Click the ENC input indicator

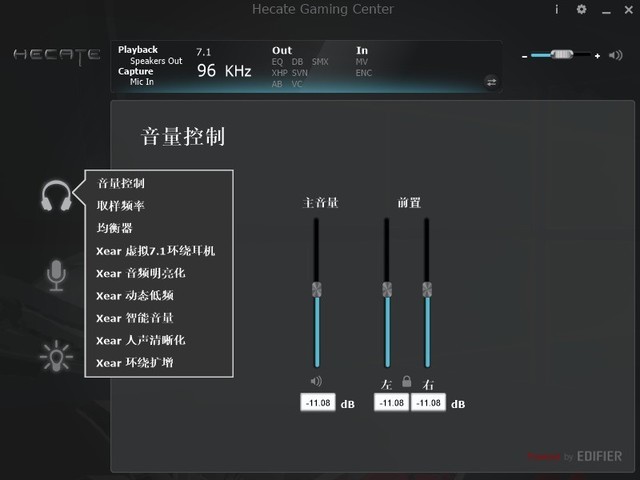tap(364, 73)
